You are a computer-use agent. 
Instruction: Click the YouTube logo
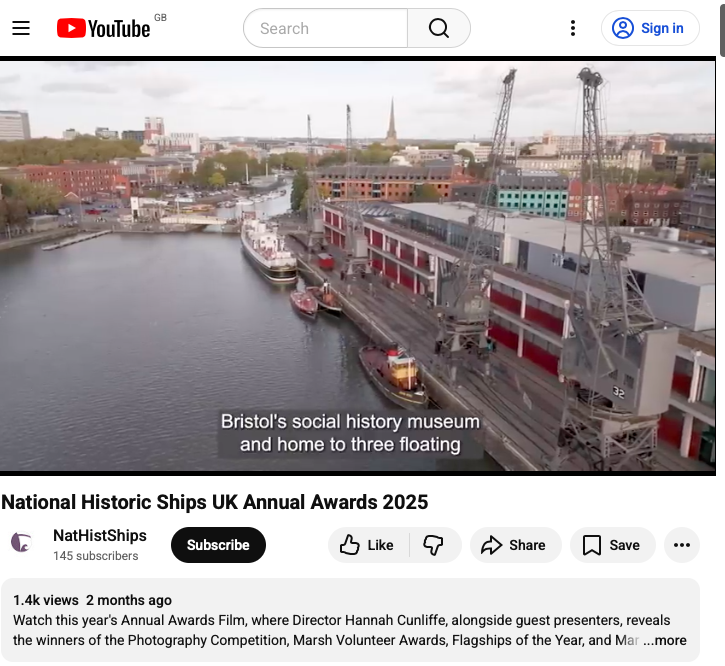tap(103, 28)
